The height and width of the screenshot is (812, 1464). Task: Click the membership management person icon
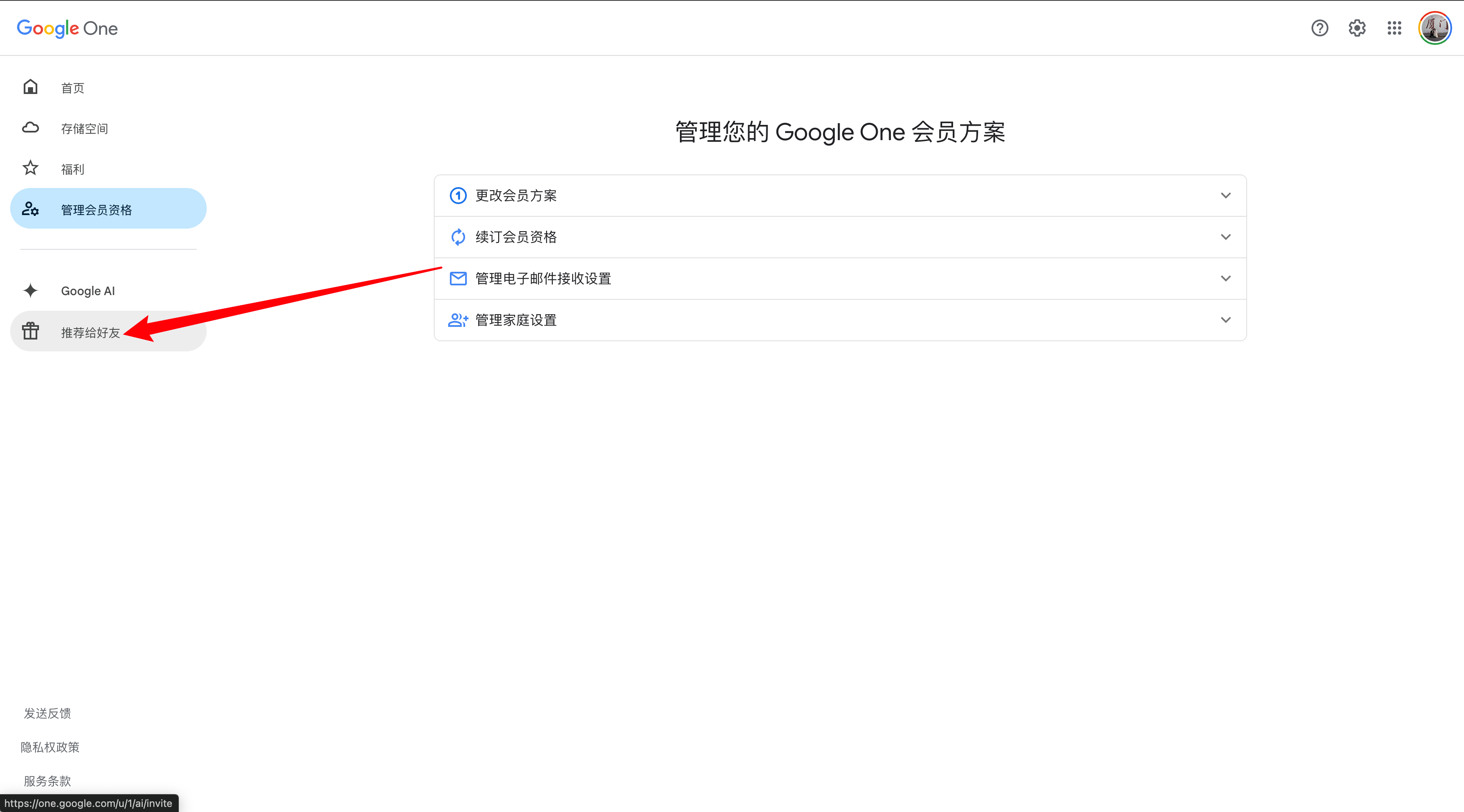(x=30, y=209)
